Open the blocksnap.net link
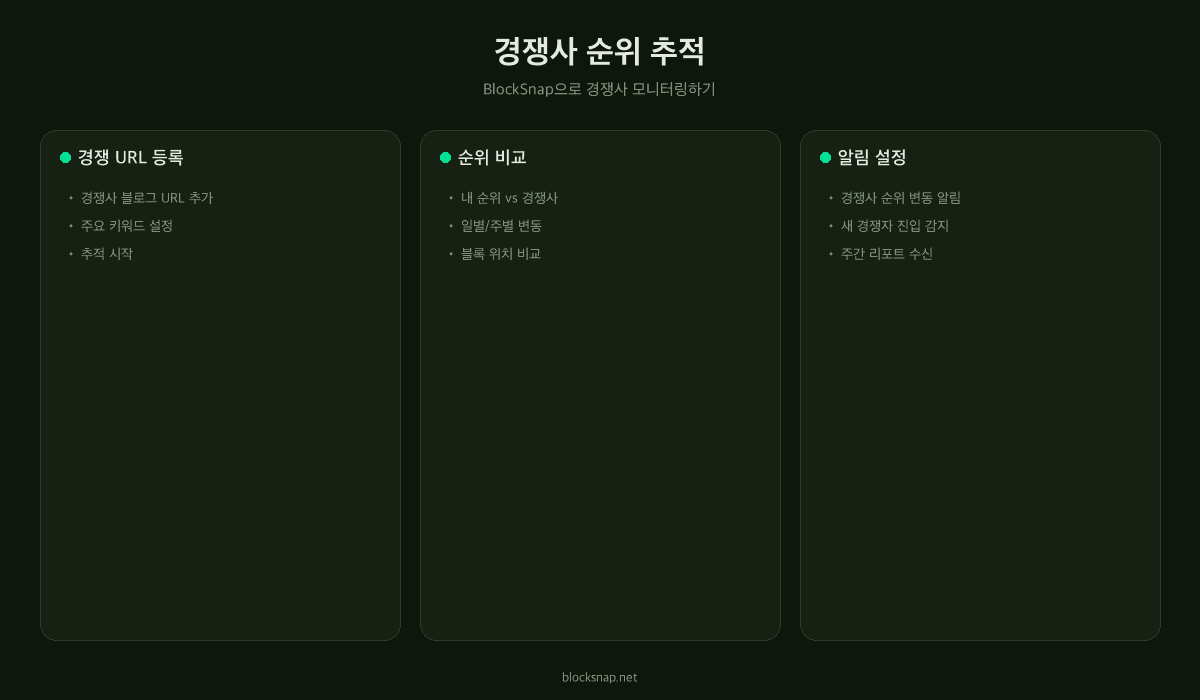This screenshot has height=700, width=1200. (600, 677)
